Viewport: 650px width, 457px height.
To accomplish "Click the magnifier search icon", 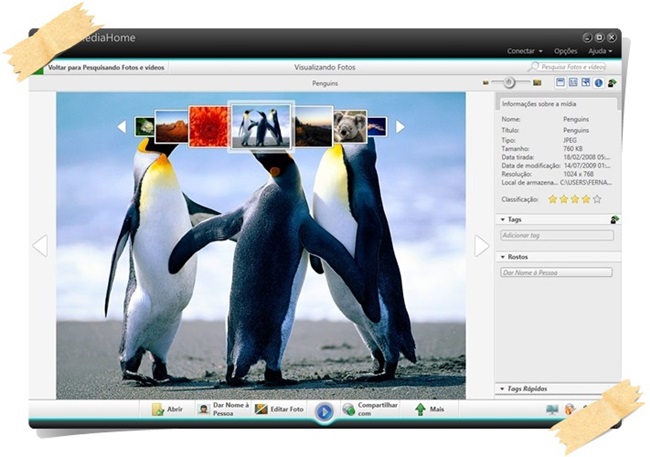I will pyautogui.click(x=534, y=66).
